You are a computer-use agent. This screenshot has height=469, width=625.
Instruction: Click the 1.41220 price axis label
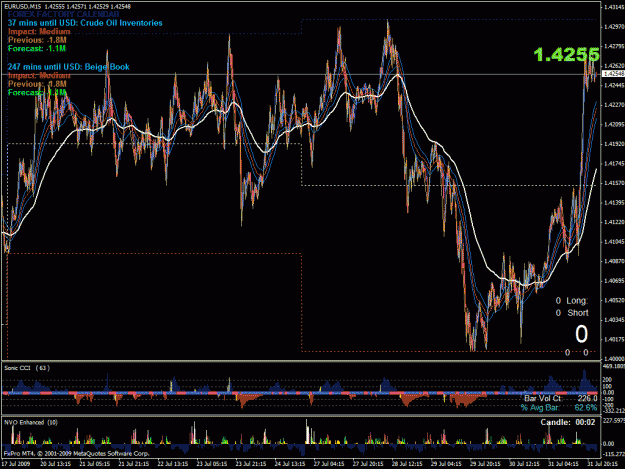pyautogui.click(x=614, y=222)
